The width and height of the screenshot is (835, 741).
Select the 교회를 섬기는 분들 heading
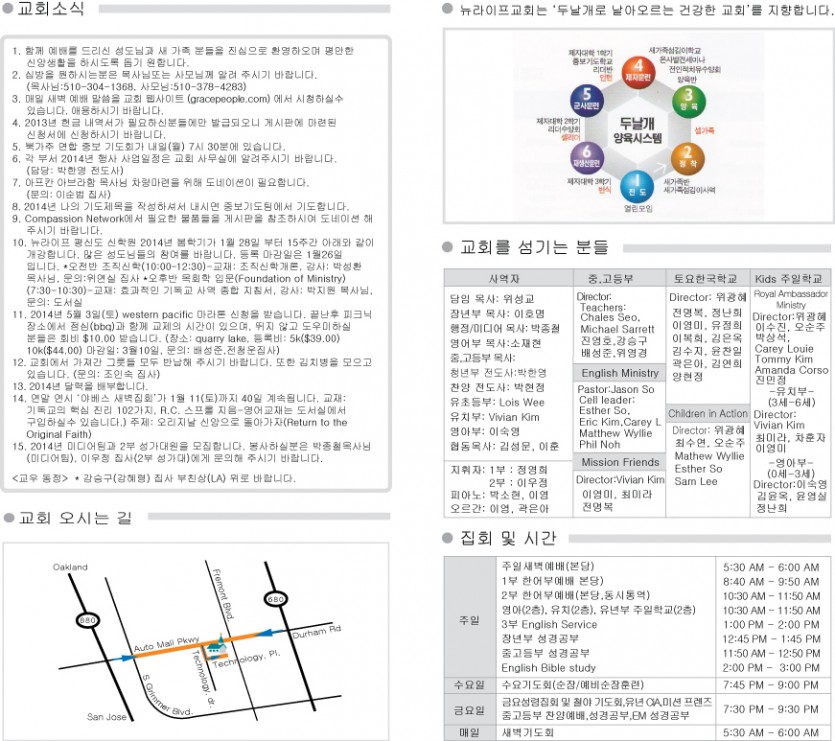[x=534, y=247]
